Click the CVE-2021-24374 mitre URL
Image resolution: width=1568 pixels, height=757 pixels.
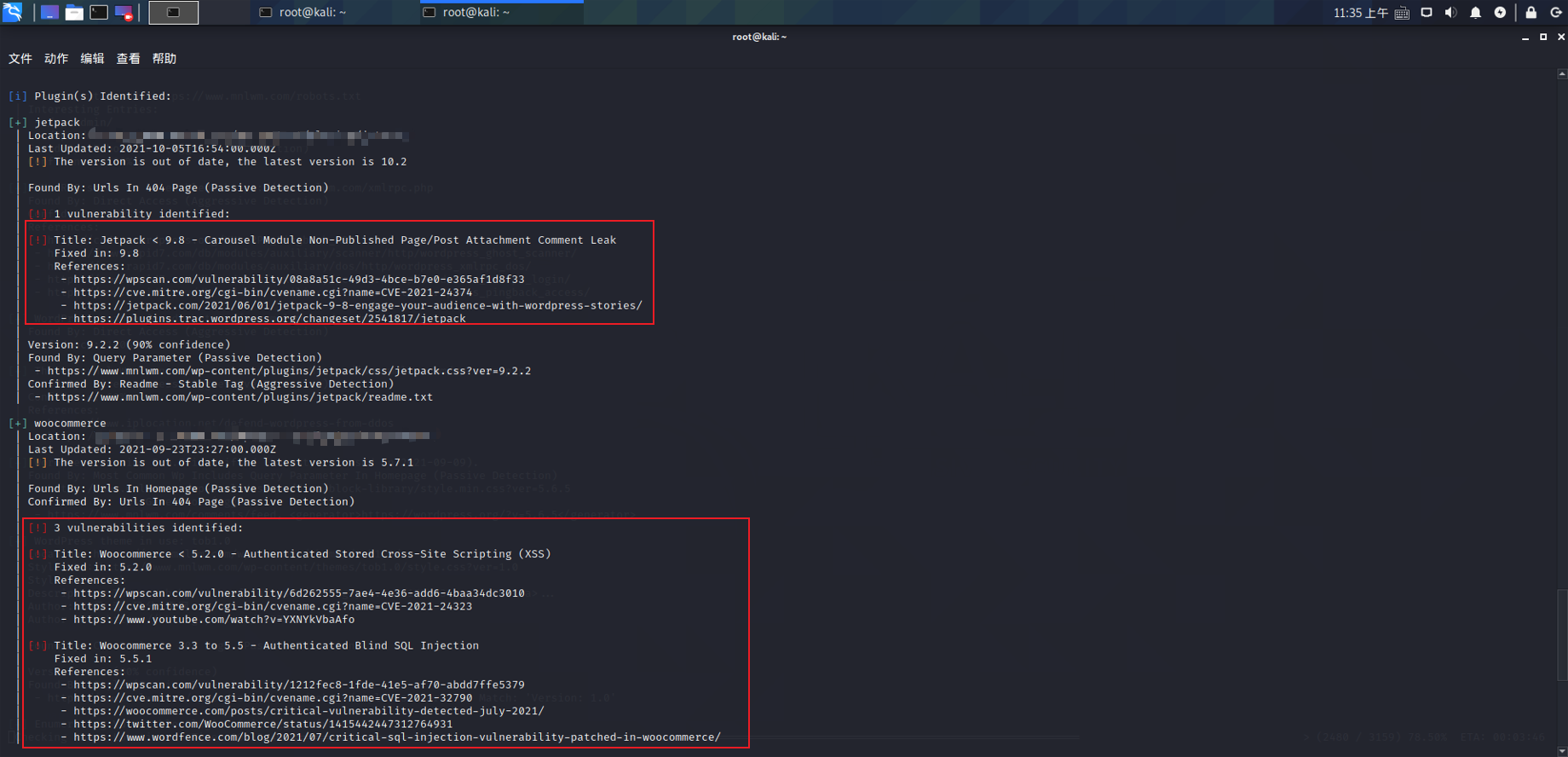click(273, 292)
